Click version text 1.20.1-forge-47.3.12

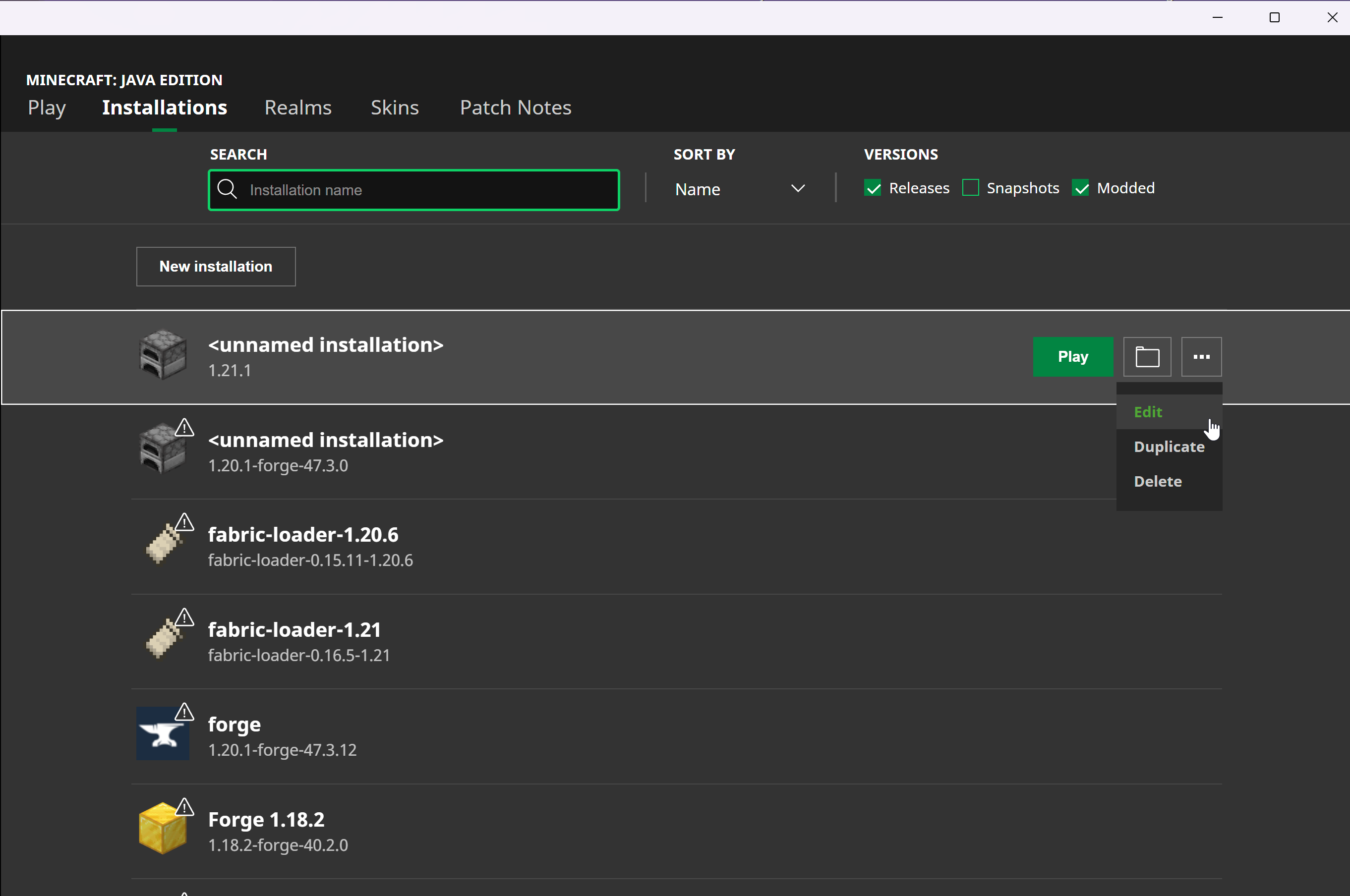(x=283, y=750)
